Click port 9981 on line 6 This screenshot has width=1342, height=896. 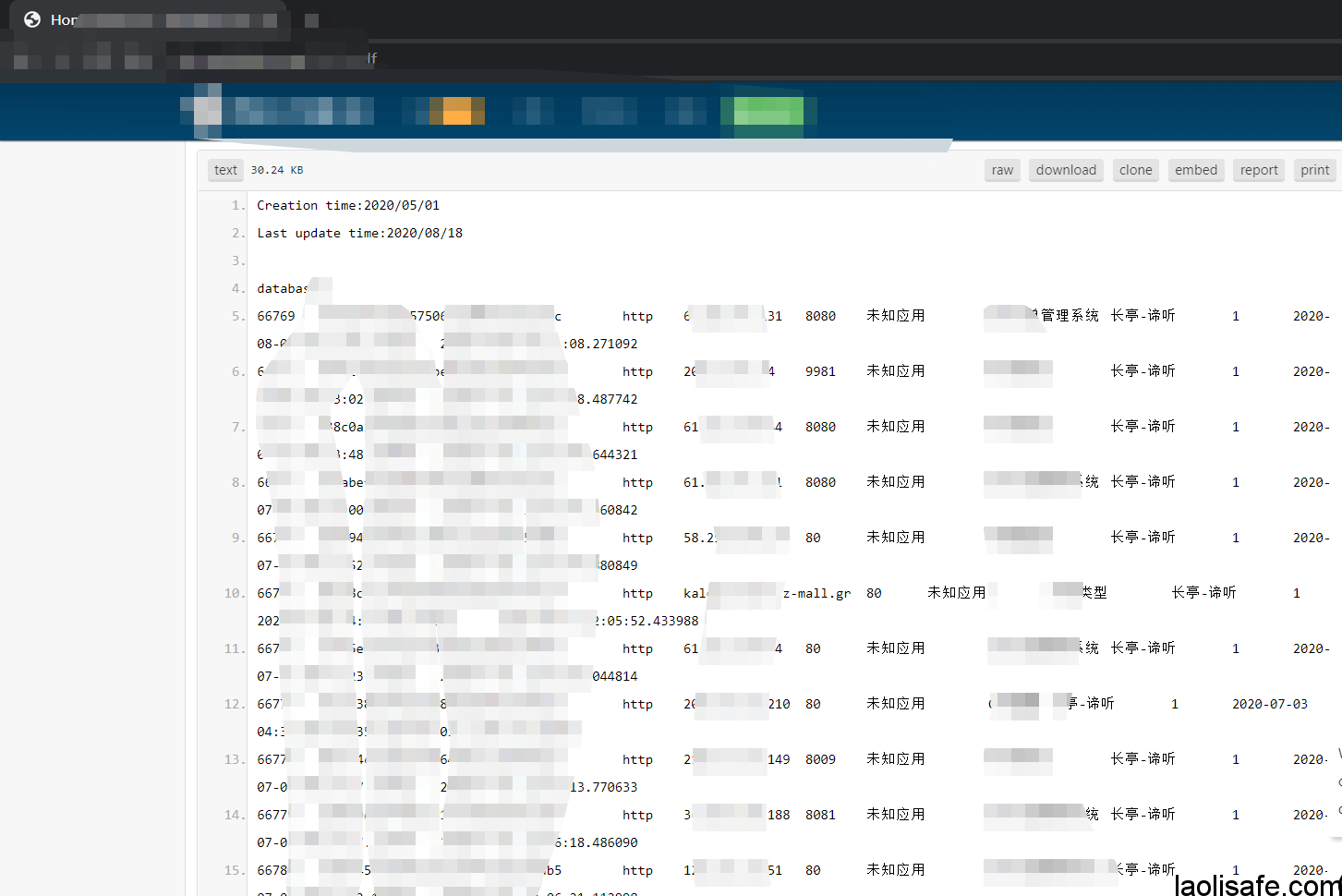820,371
